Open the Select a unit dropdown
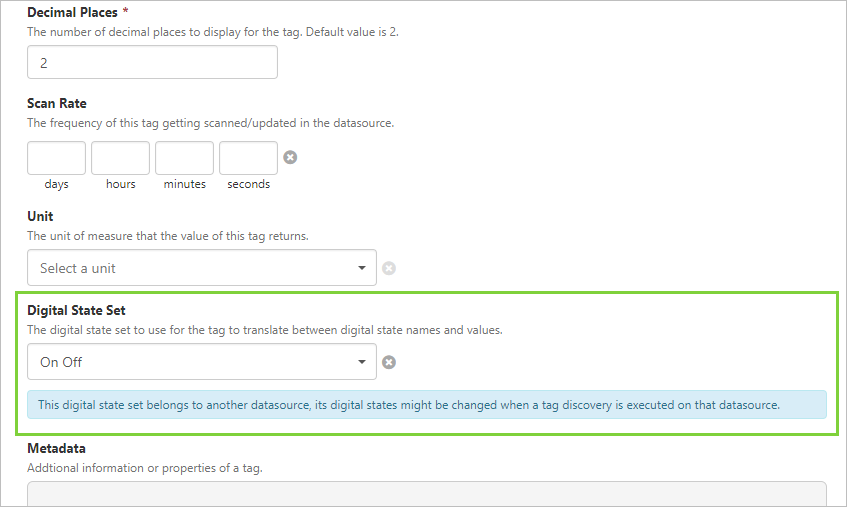This screenshot has width=847, height=507. [x=201, y=268]
